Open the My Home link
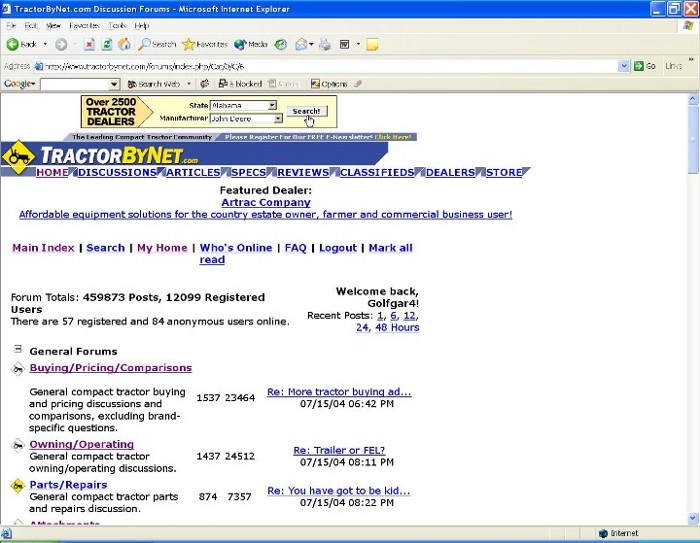The width and height of the screenshot is (700, 543). pyautogui.click(x=162, y=248)
